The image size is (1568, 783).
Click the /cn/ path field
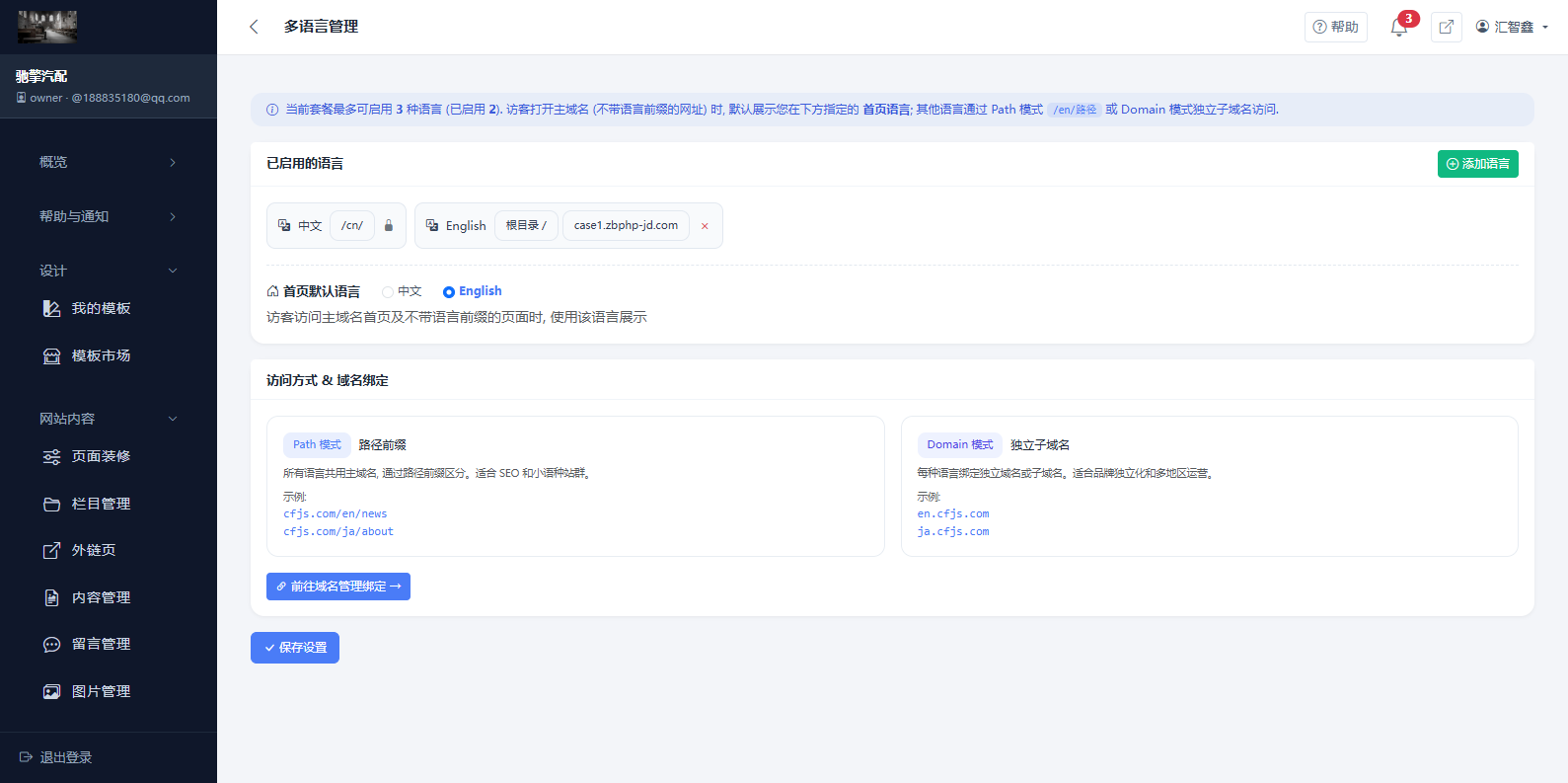pos(352,225)
